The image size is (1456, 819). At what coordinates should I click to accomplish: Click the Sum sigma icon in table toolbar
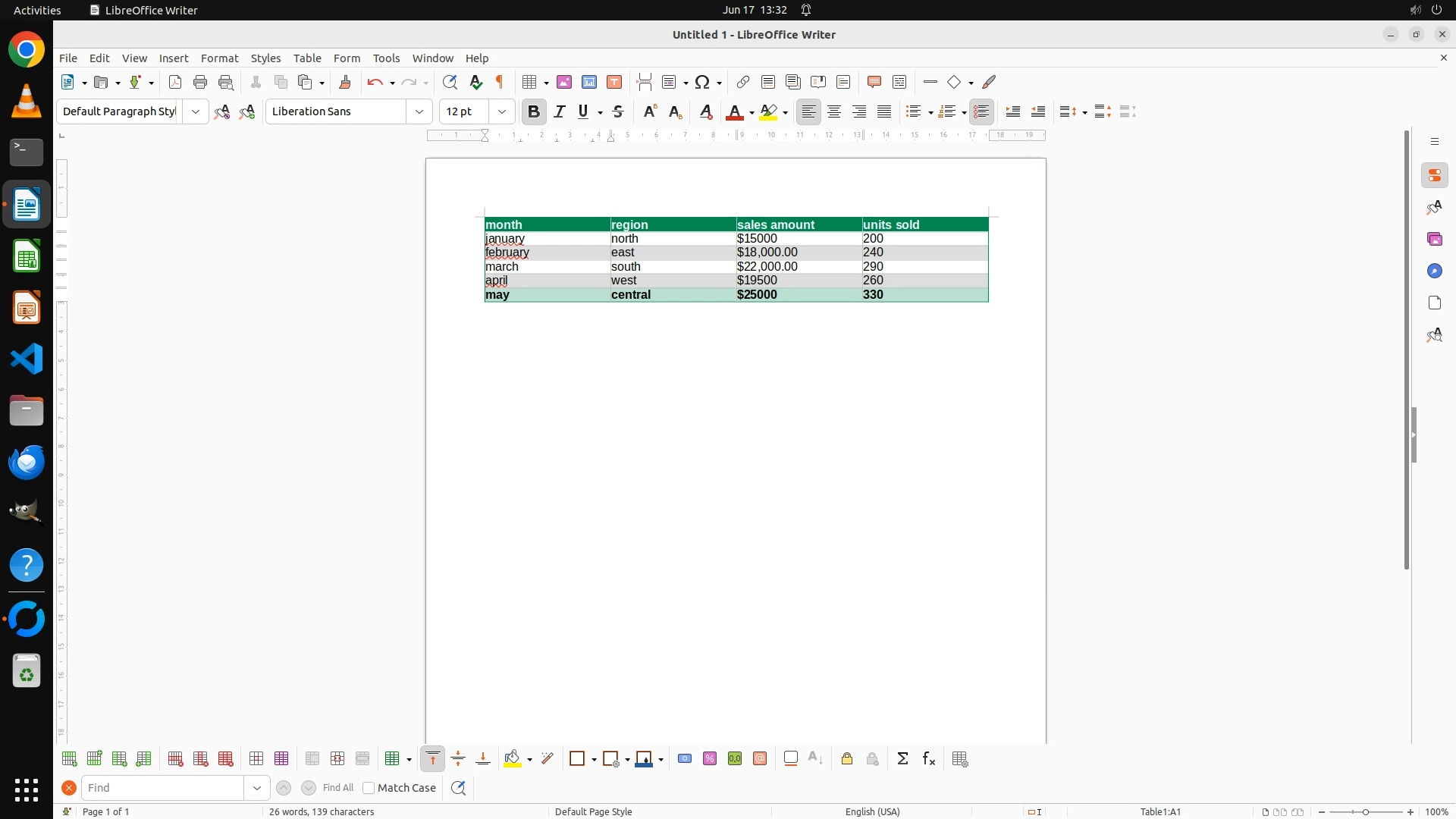pyautogui.click(x=902, y=759)
